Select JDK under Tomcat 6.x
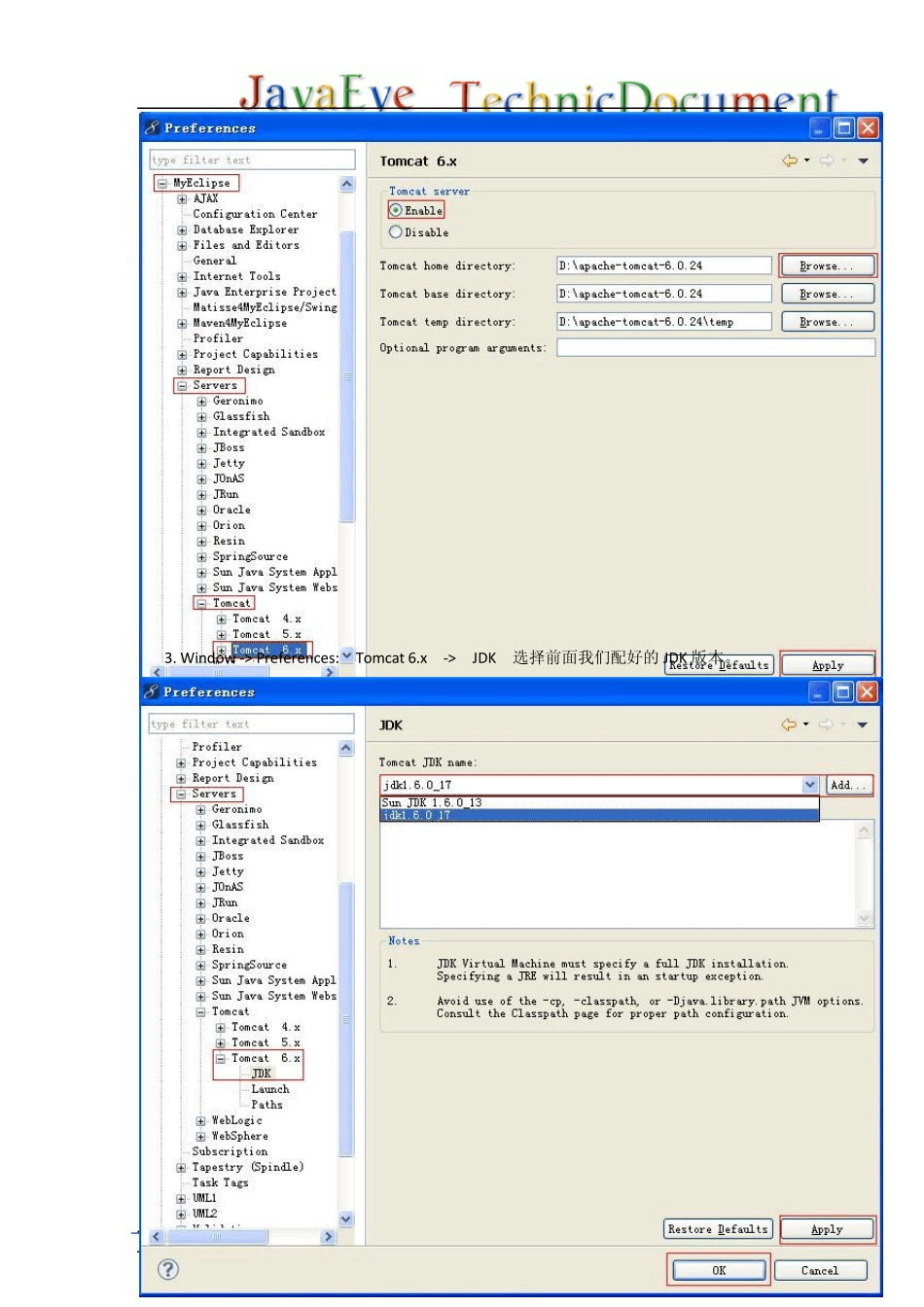The height and width of the screenshot is (1307, 924). click(x=261, y=1074)
